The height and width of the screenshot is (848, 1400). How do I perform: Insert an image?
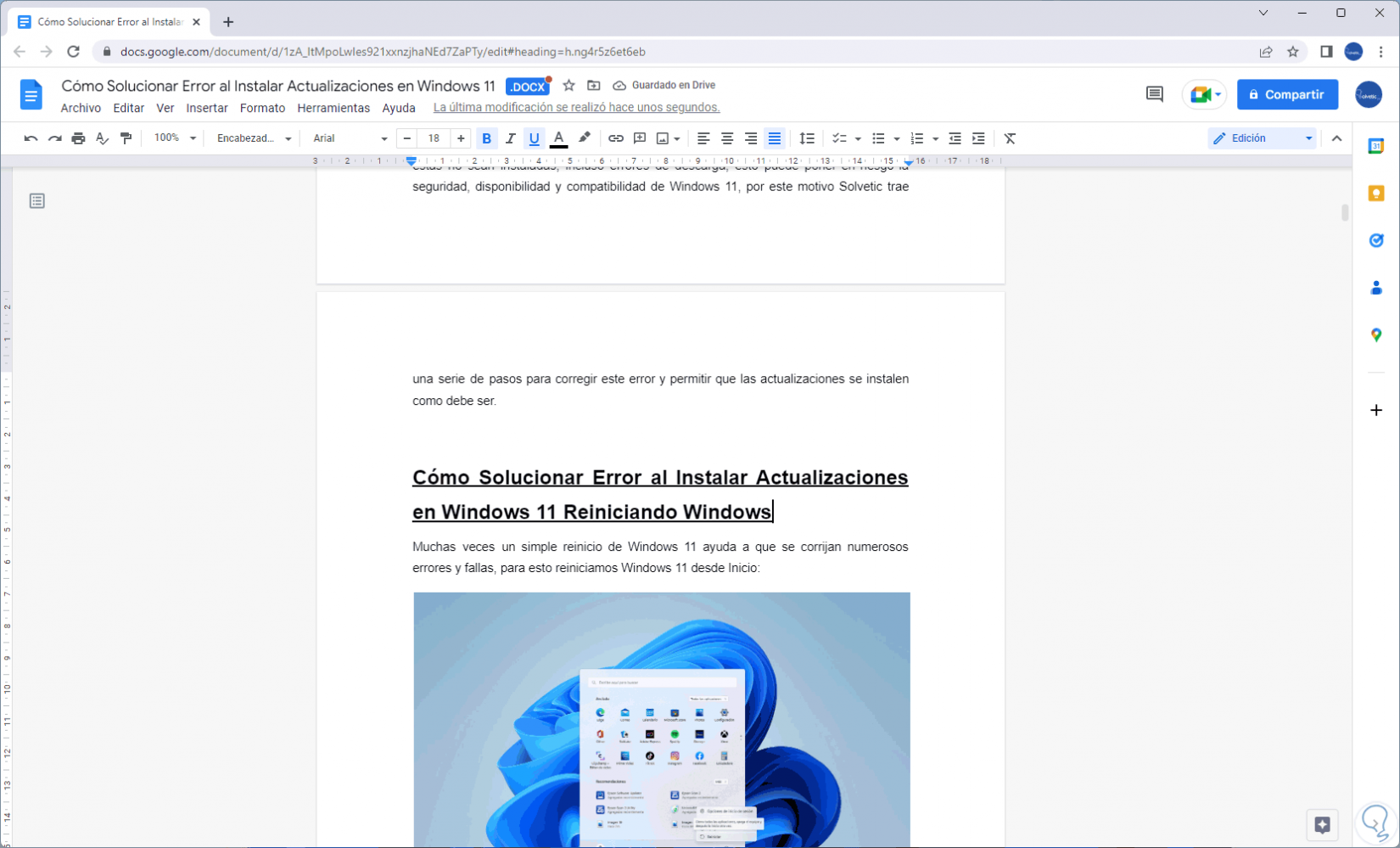(663, 138)
